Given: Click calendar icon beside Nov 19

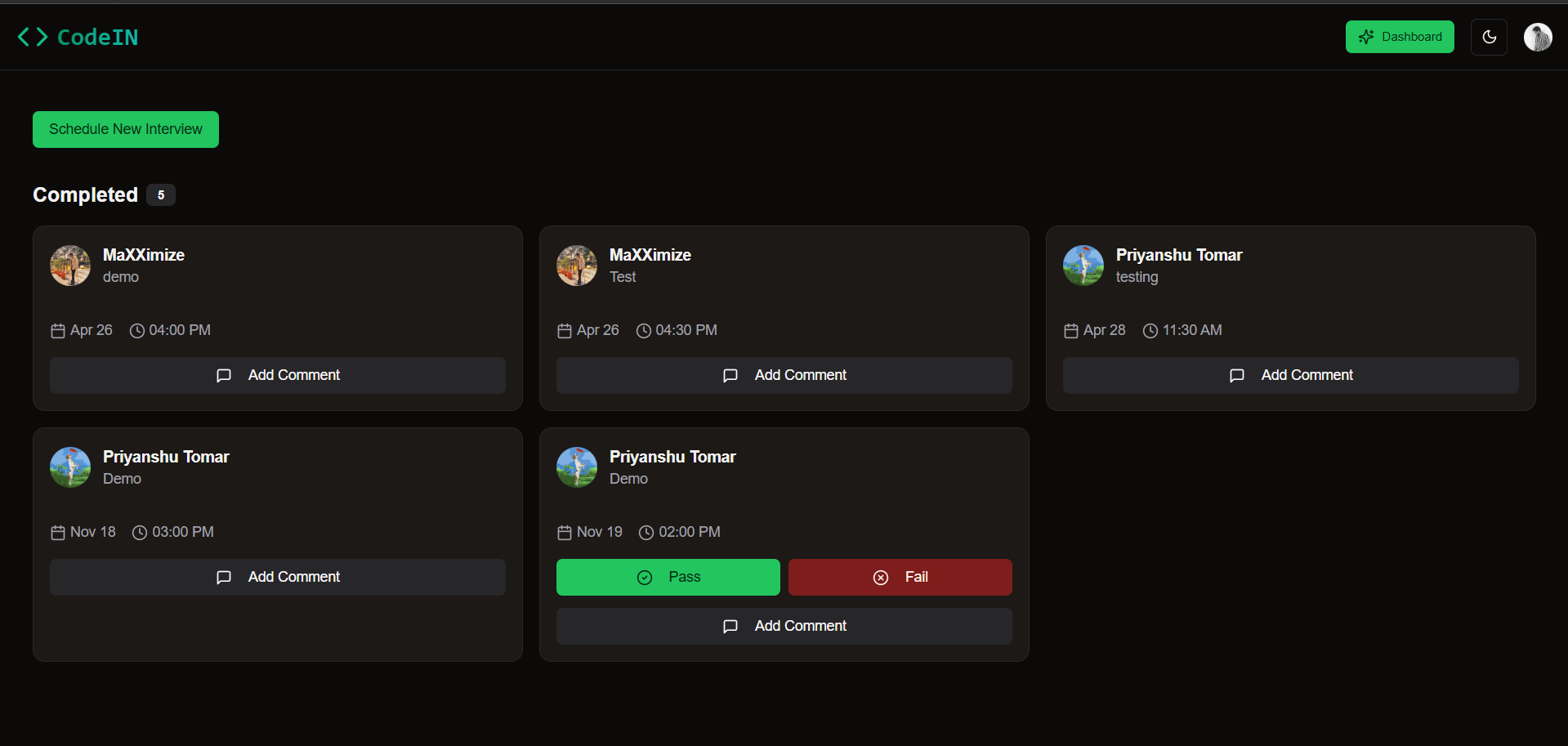Looking at the screenshot, I should click(x=565, y=533).
